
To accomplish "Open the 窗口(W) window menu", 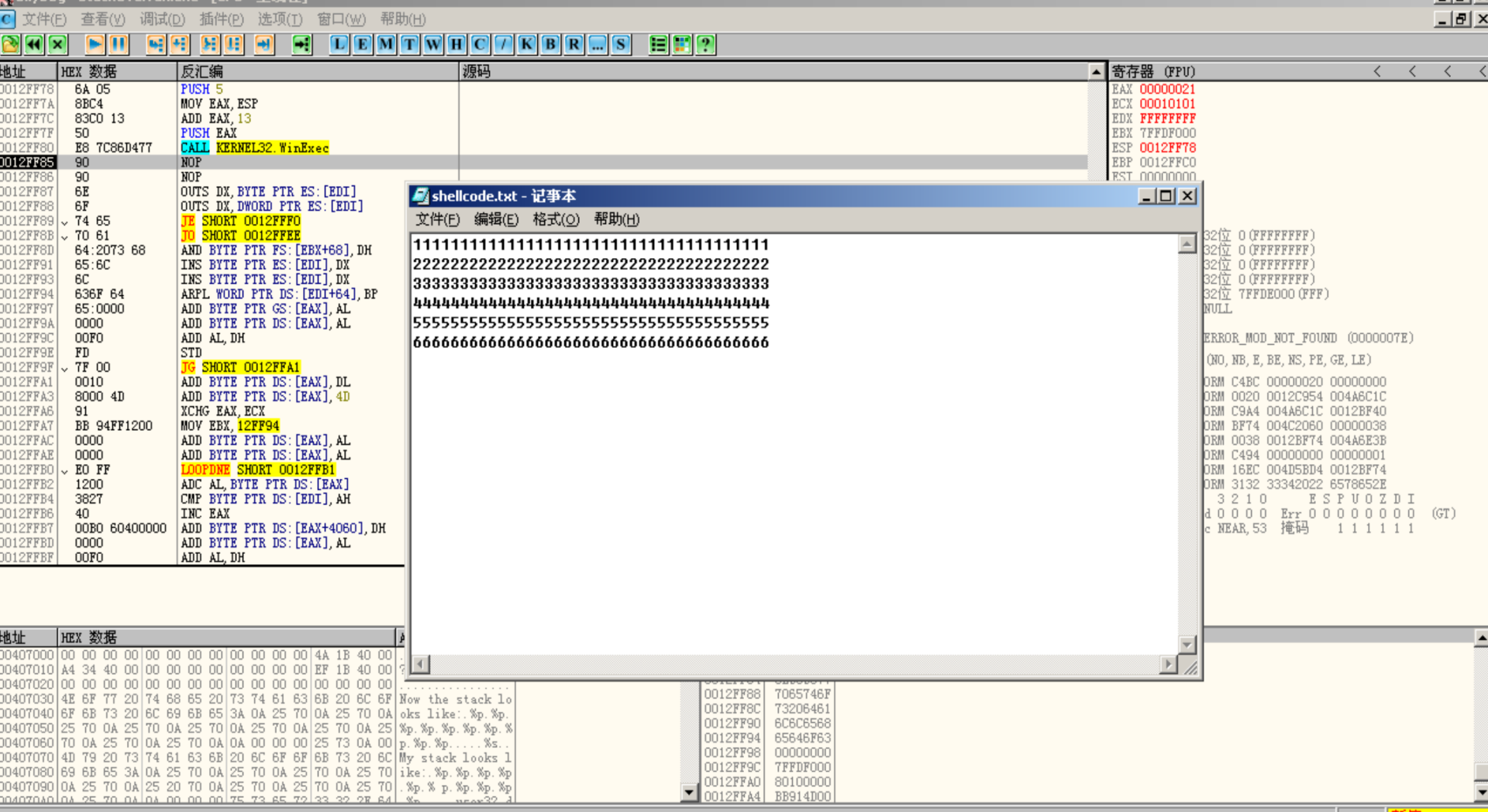I will (x=341, y=19).
